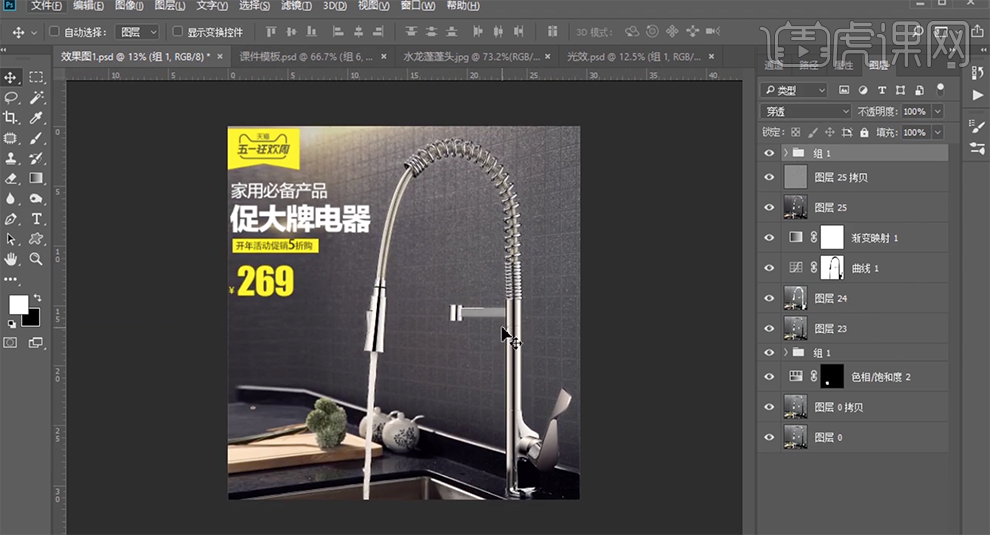
Task: Click the background black color swatch
Action: [33, 319]
